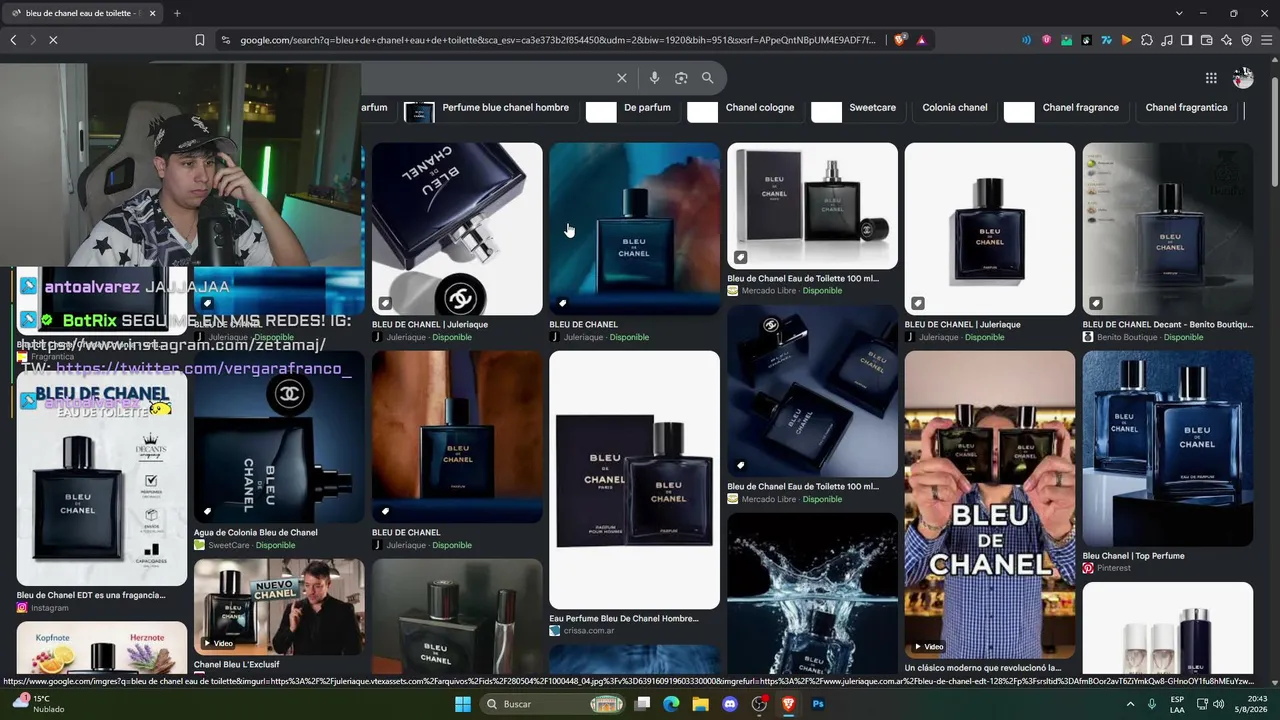This screenshot has height=720, width=1280.
Task: Search by image with Google Lens
Action: 681,78
